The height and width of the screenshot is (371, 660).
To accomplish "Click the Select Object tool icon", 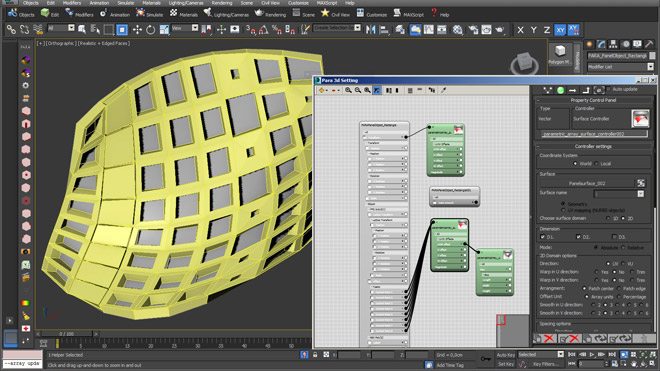I will [x=82, y=29].
